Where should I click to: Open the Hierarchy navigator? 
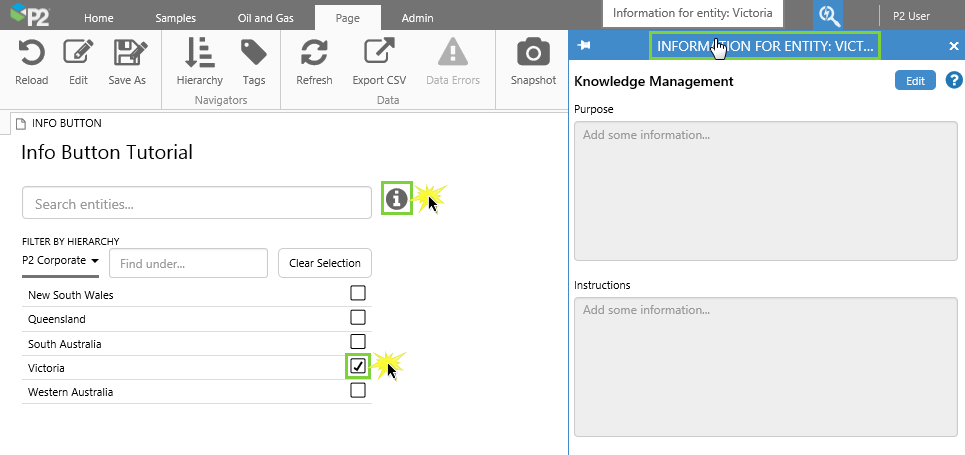(199, 53)
